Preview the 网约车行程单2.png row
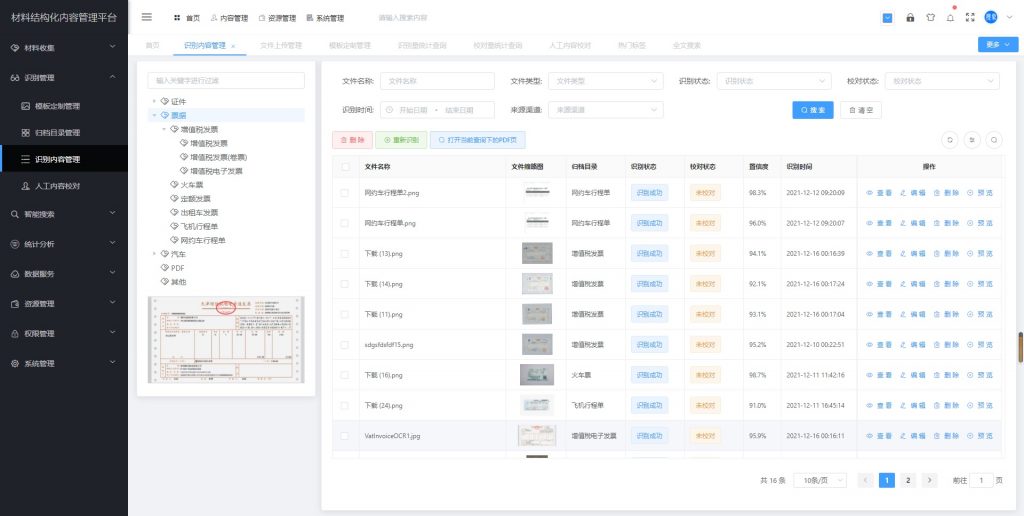Screen dimensions: 1024x516 click(980, 193)
